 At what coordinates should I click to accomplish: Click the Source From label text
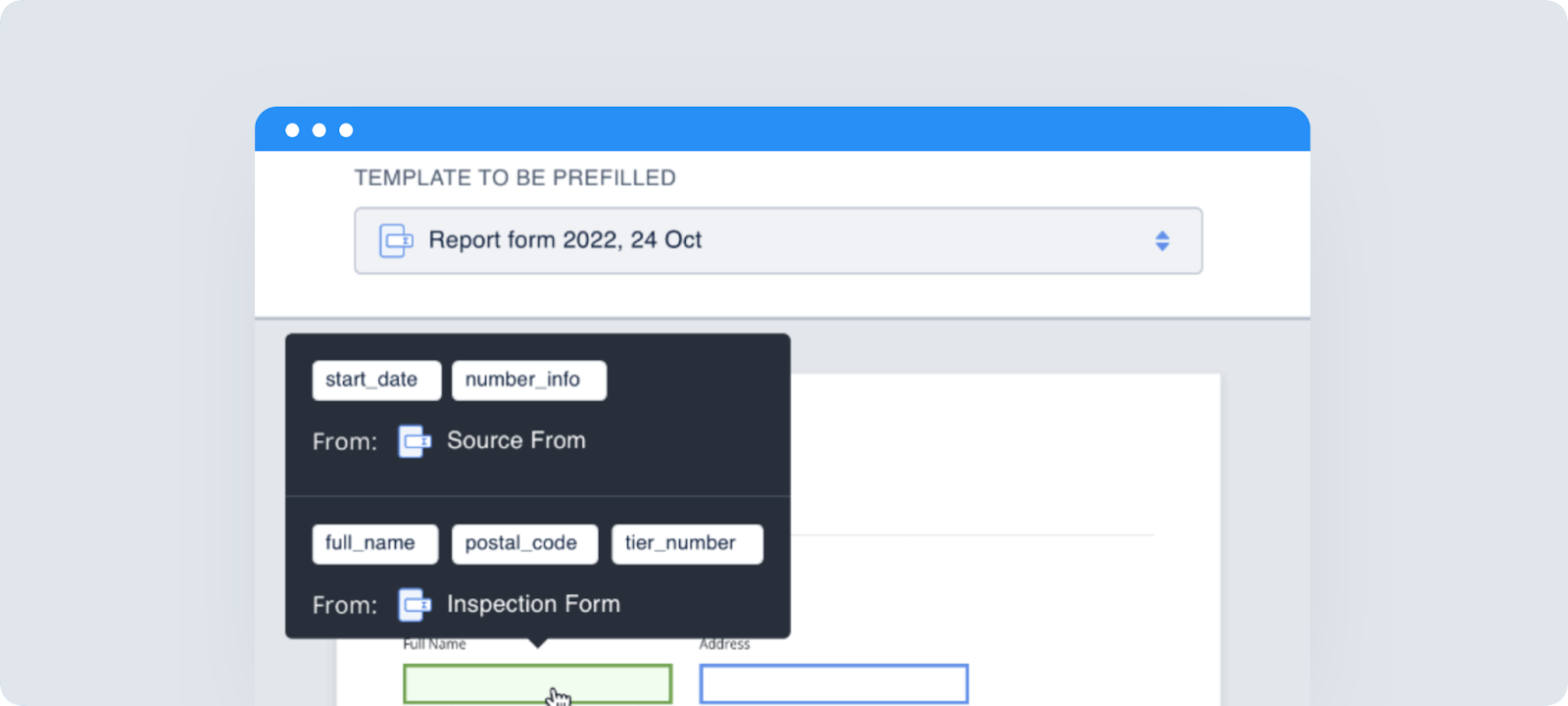pos(515,441)
